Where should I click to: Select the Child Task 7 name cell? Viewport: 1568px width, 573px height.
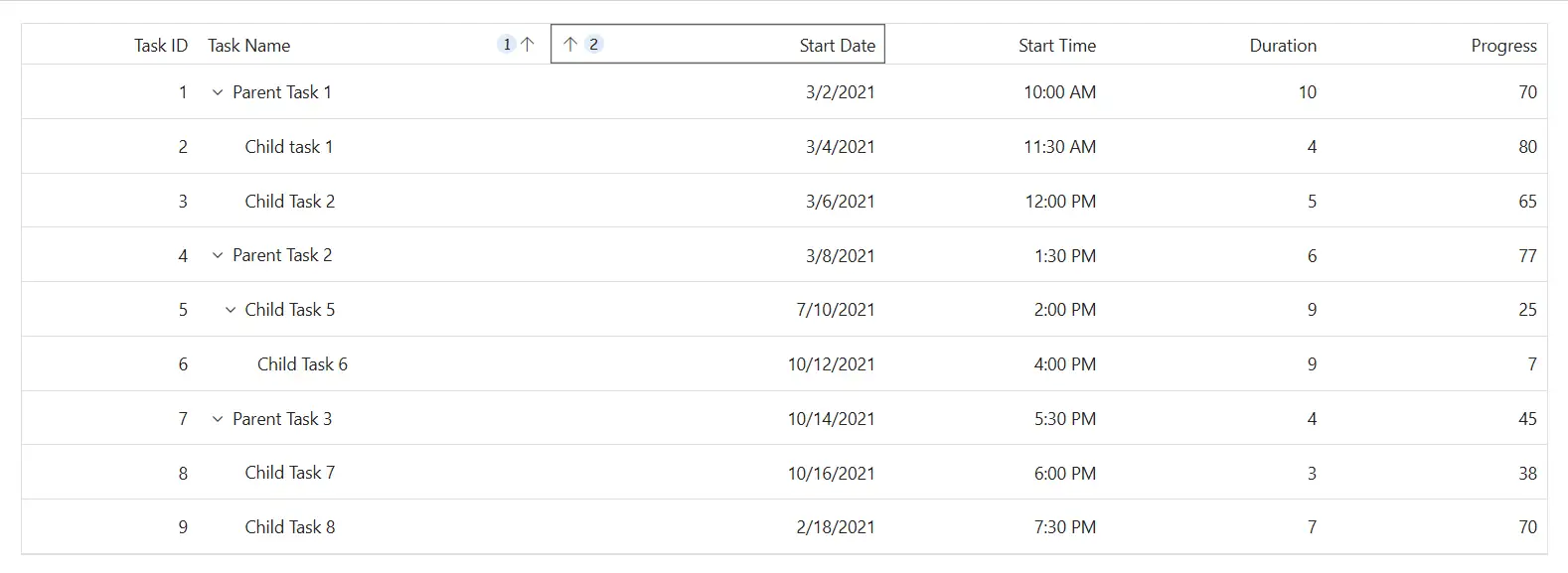(376, 473)
